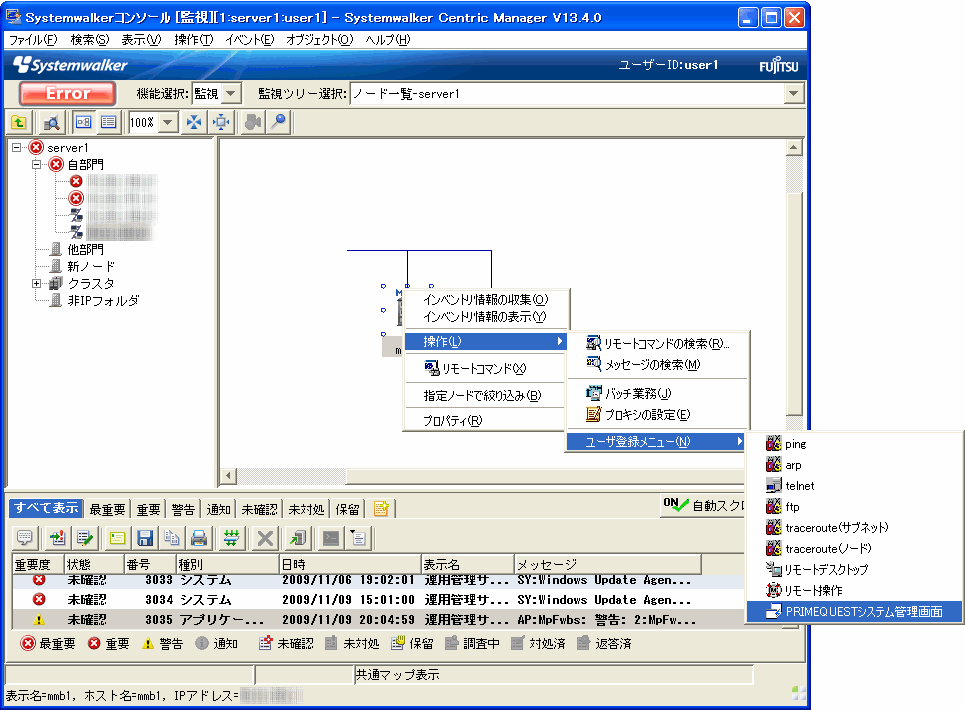Click the dark console icon in the event toolbar
The height and width of the screenshot is (710, 965).
click(331, 538)
